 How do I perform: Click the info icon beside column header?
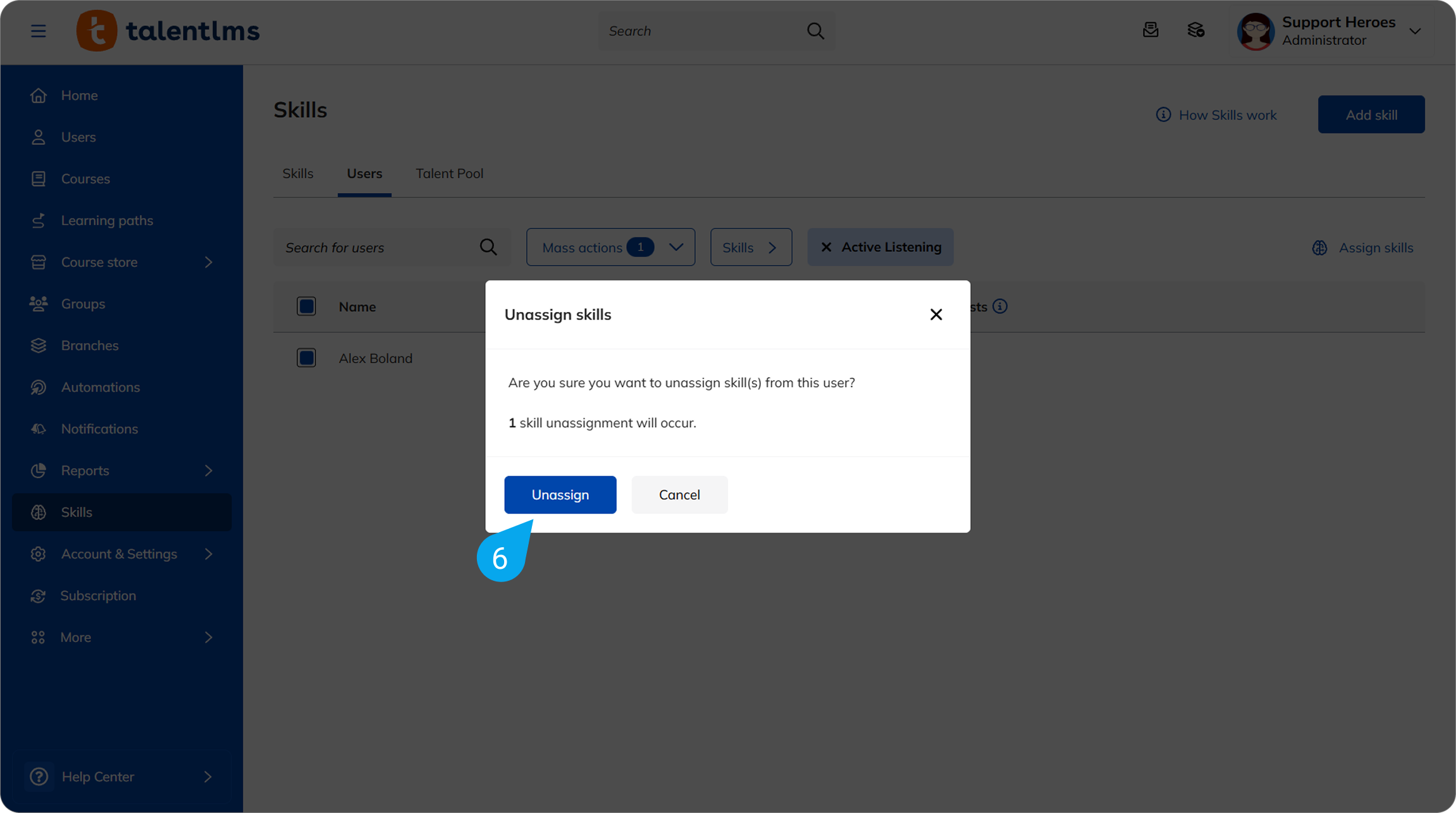point(1000,307)
